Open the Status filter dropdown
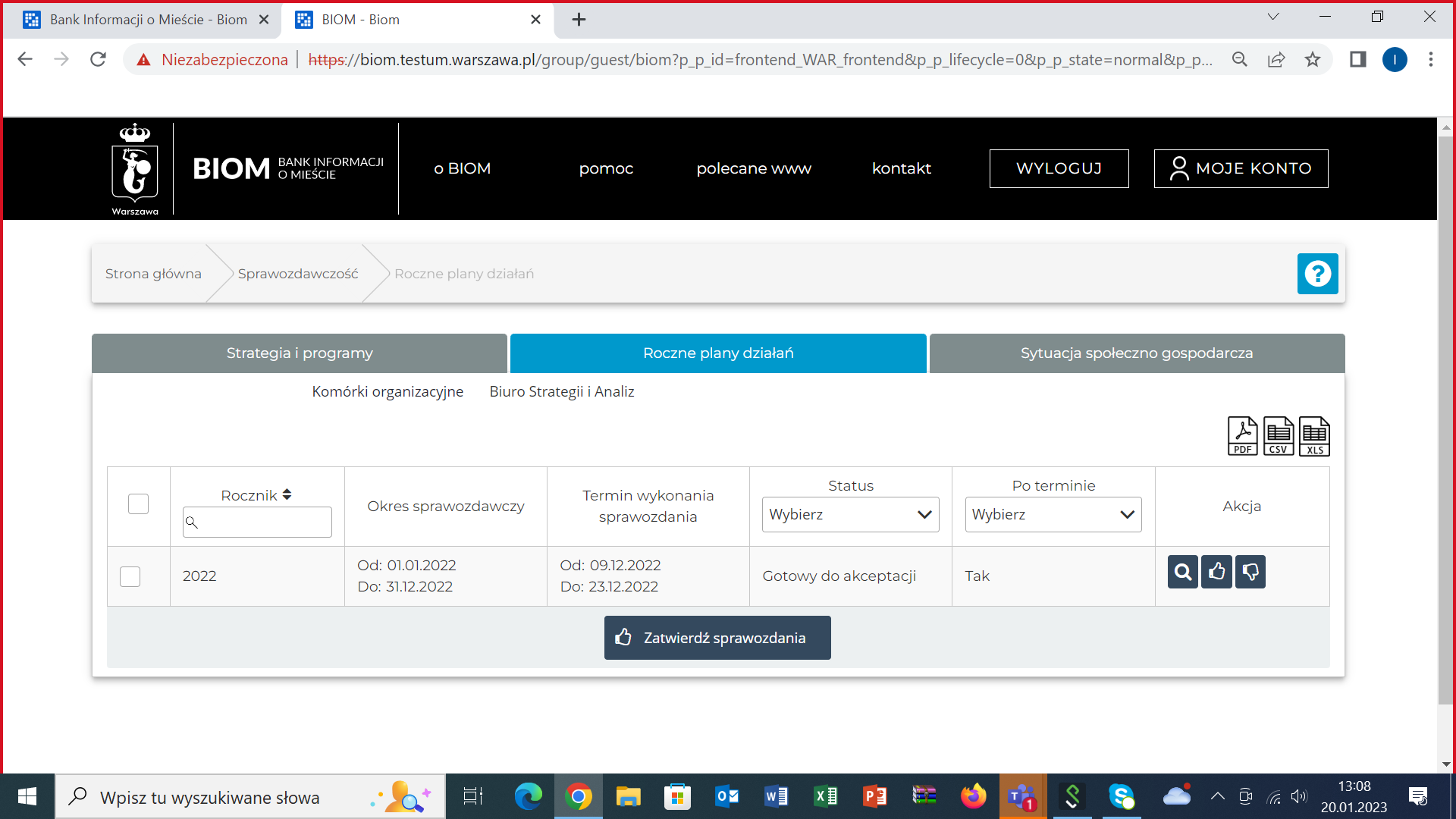 tap(850, 514)
